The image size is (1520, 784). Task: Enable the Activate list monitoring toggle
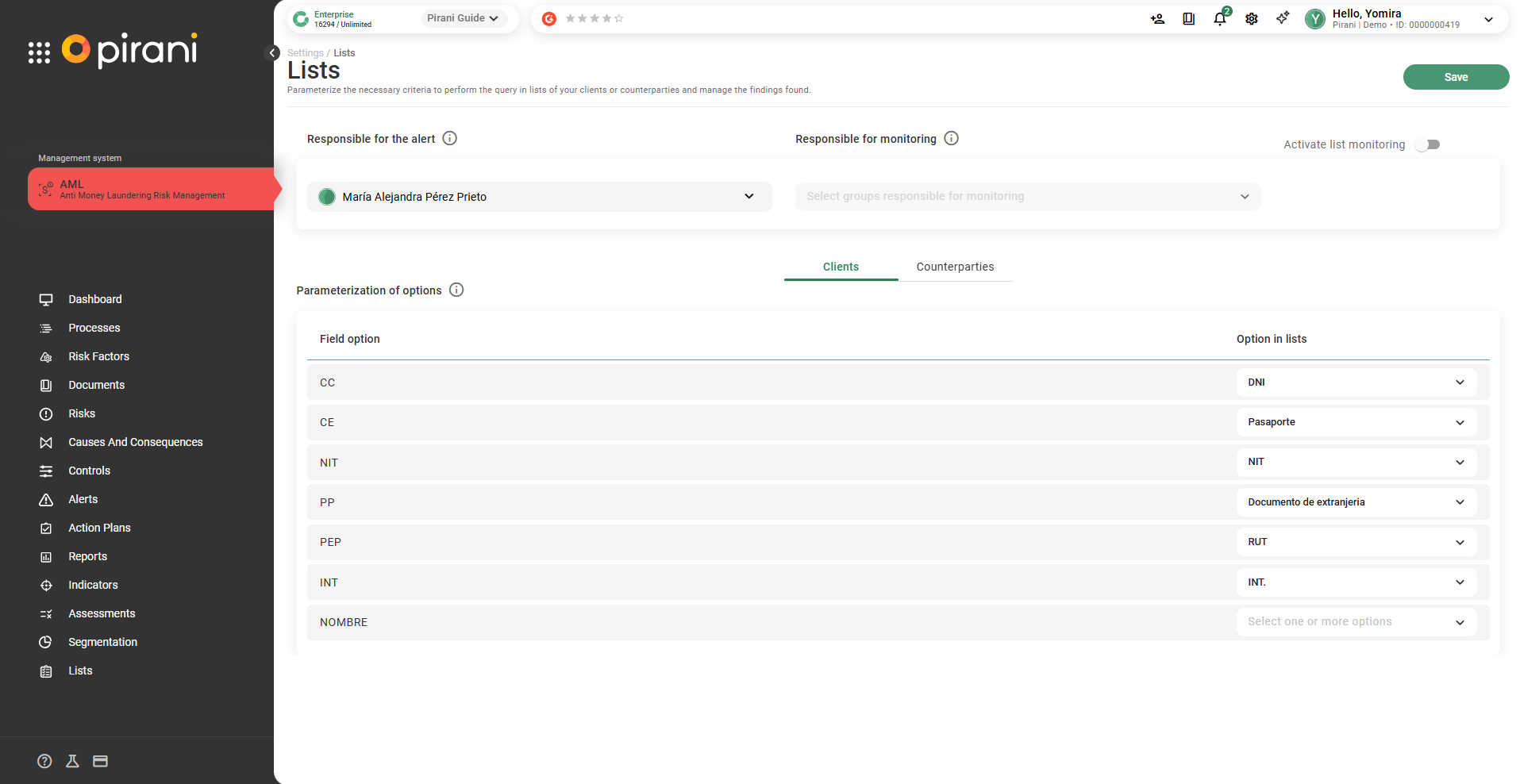(x=1428, y=144)
